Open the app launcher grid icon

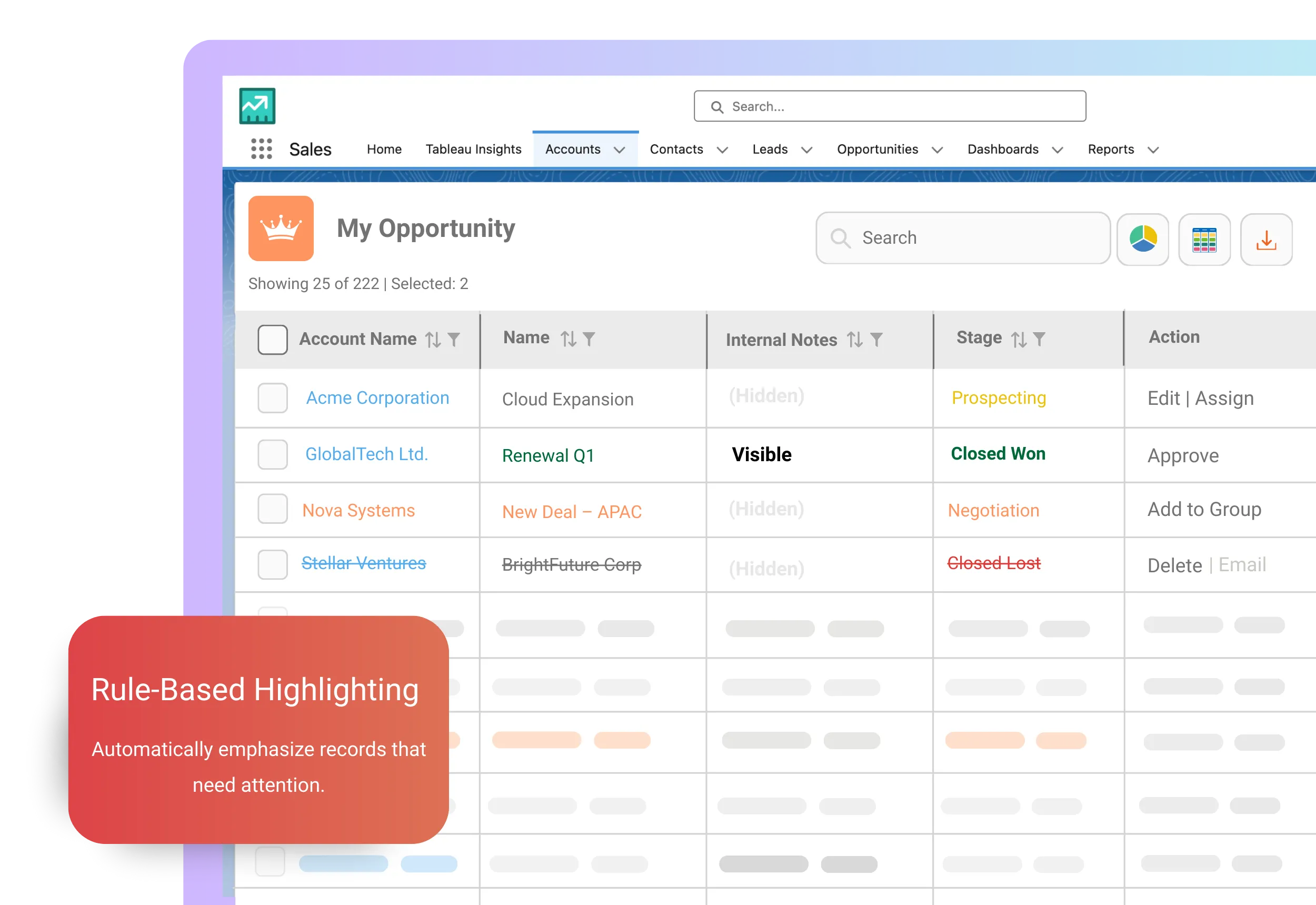point(262,149)
